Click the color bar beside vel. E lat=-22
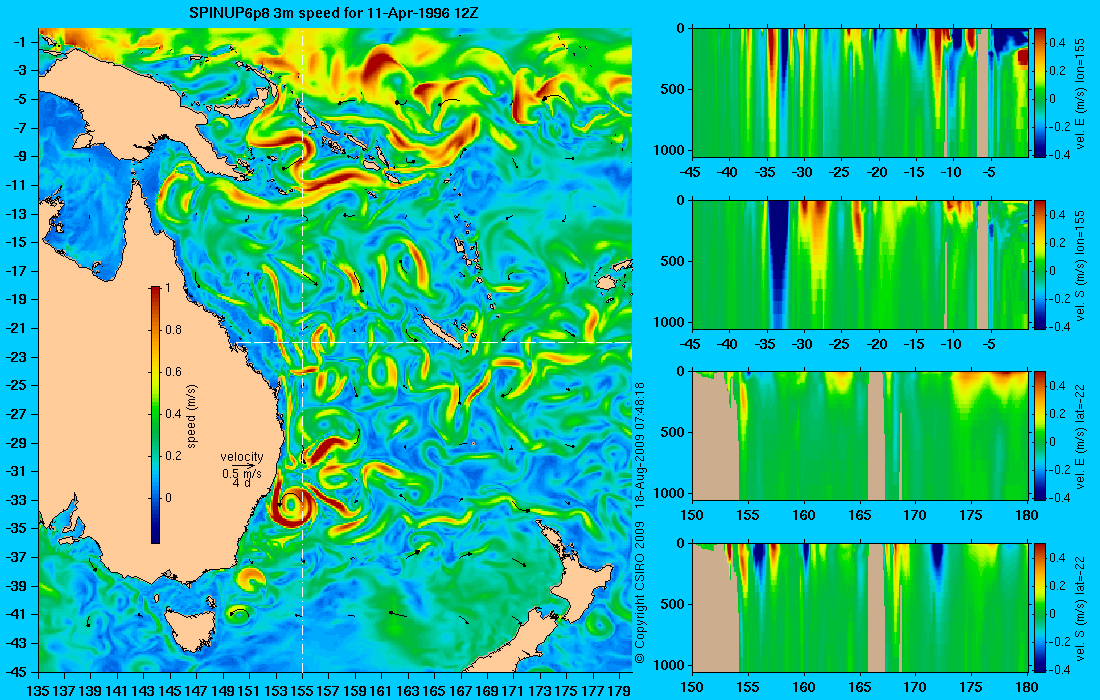The image size is (1100, 700). pos(1040,436)
